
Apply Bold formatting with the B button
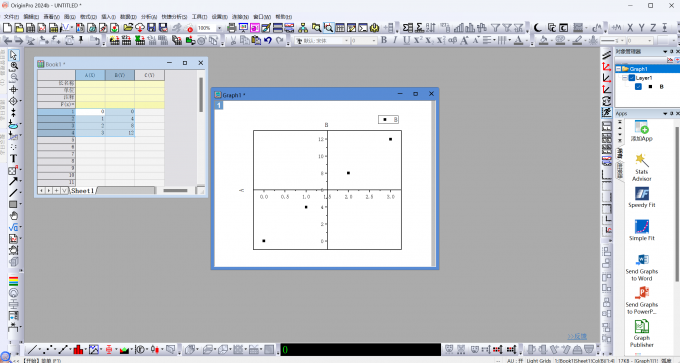(384, 40)
